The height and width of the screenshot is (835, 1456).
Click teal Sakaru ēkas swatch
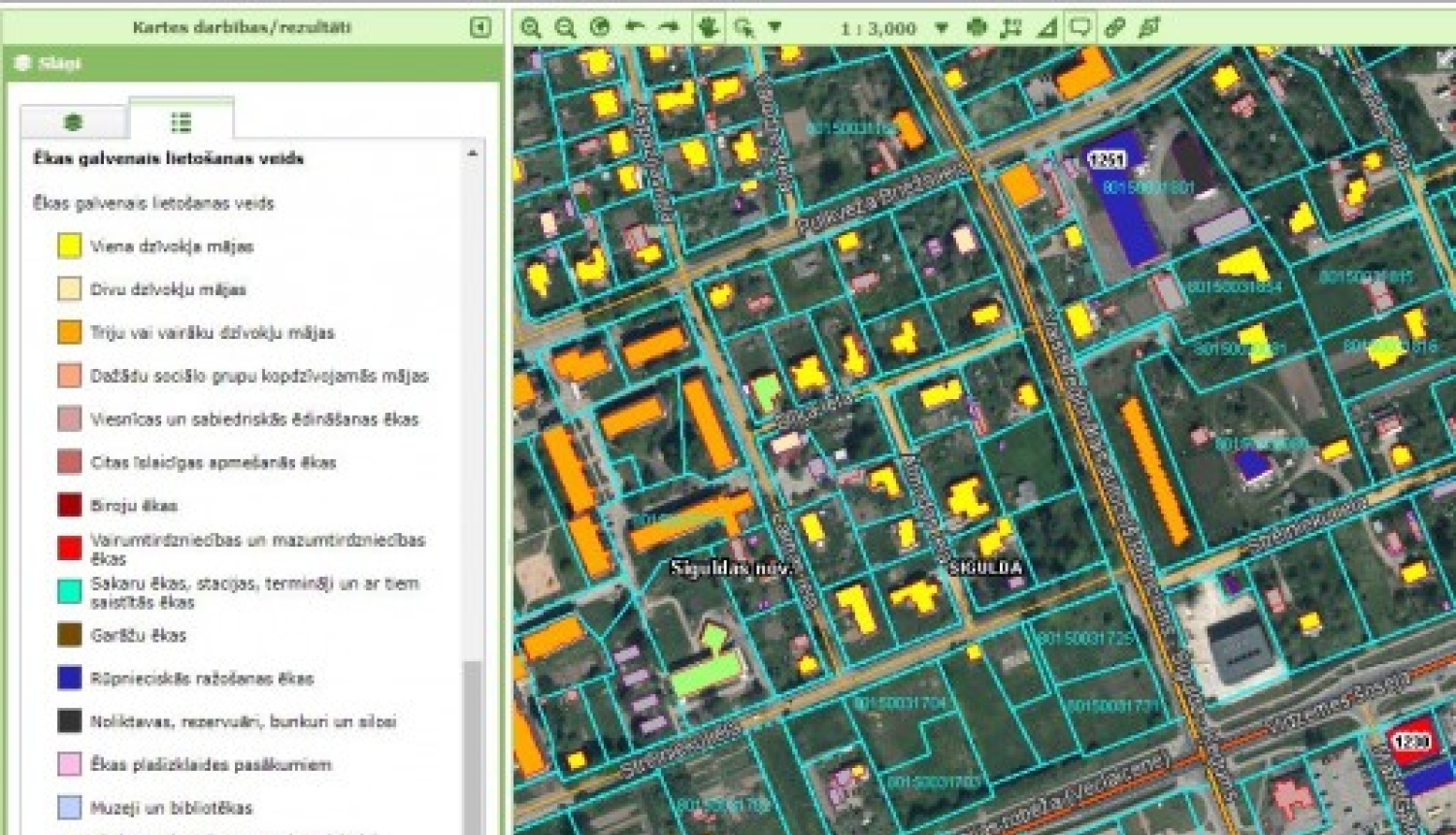click(x=69, y=591)
